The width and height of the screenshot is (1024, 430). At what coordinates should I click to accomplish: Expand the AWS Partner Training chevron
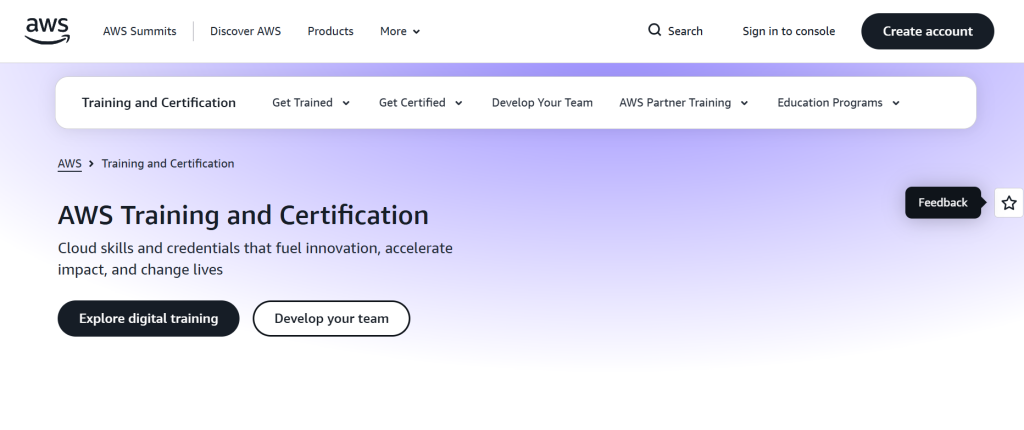click(x=744, y=103)
